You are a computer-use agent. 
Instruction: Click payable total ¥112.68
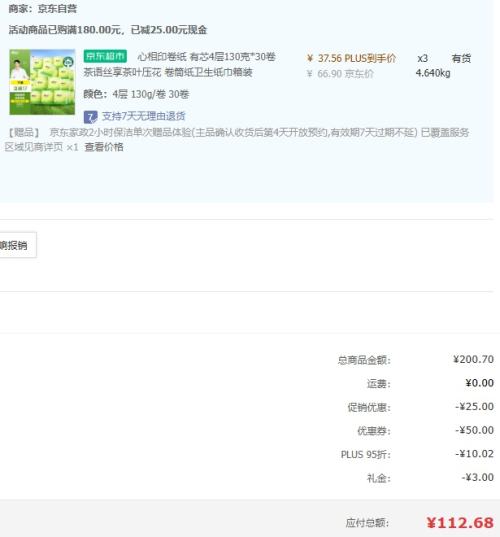[x=460, y=523]
